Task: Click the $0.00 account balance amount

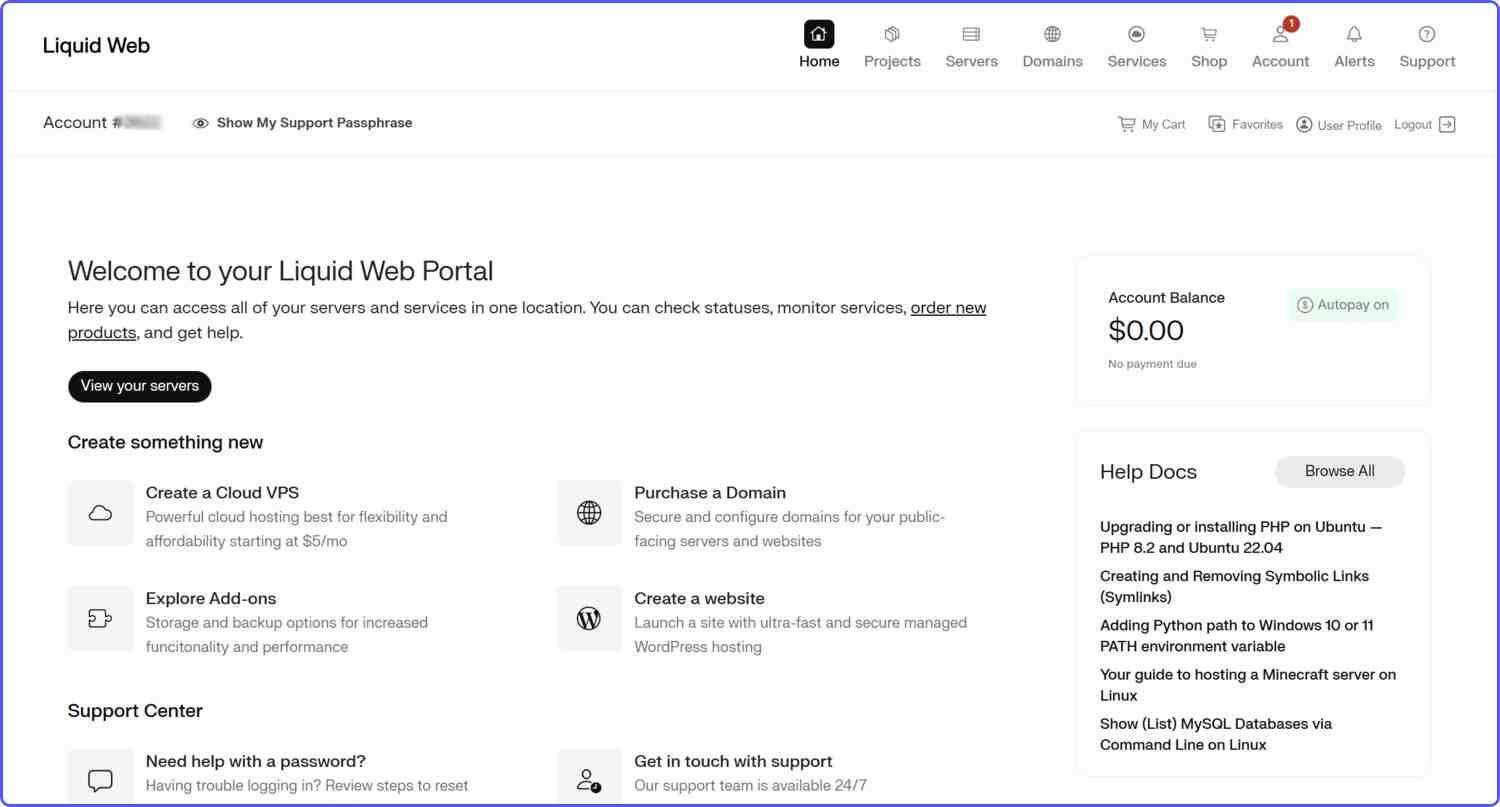Action: [1146, 330]
